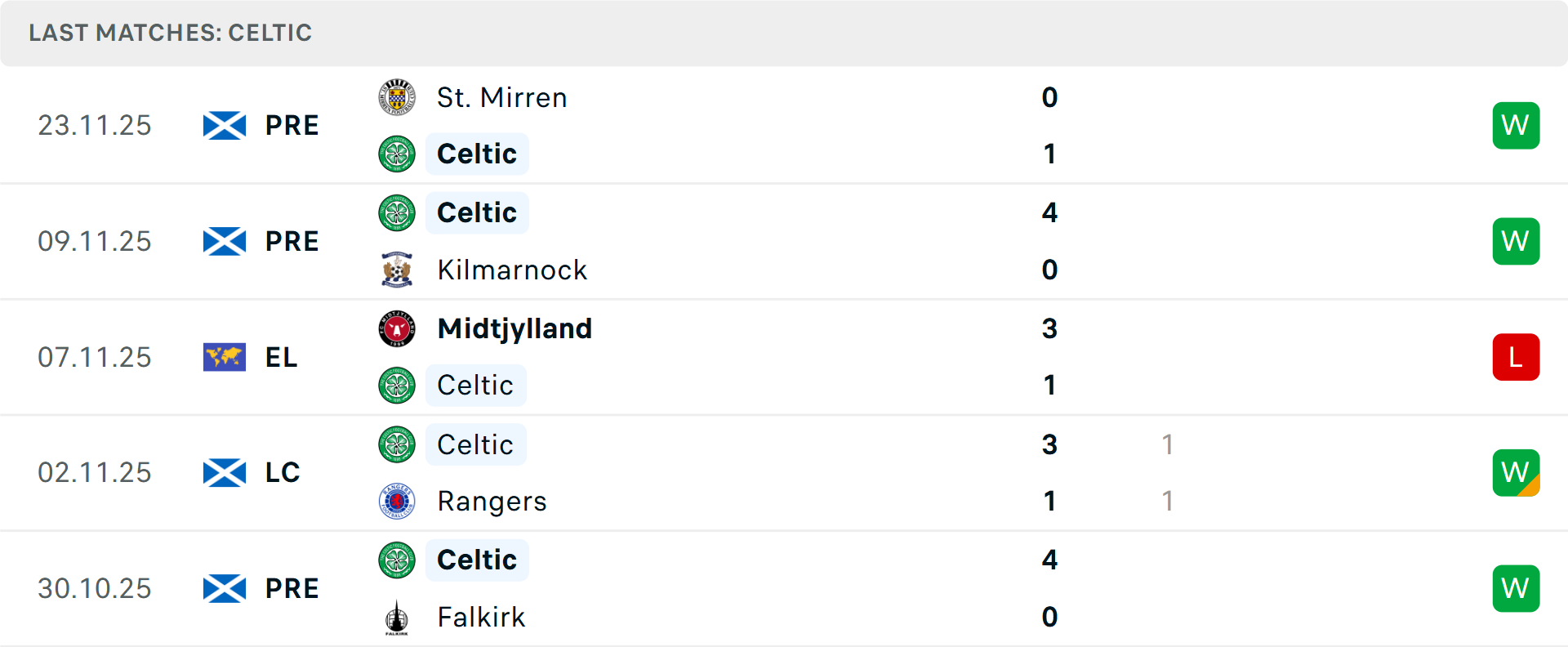Toggle the W badge on the Falkirk match
1568x647 pixels.
[x=1516, y=588]
